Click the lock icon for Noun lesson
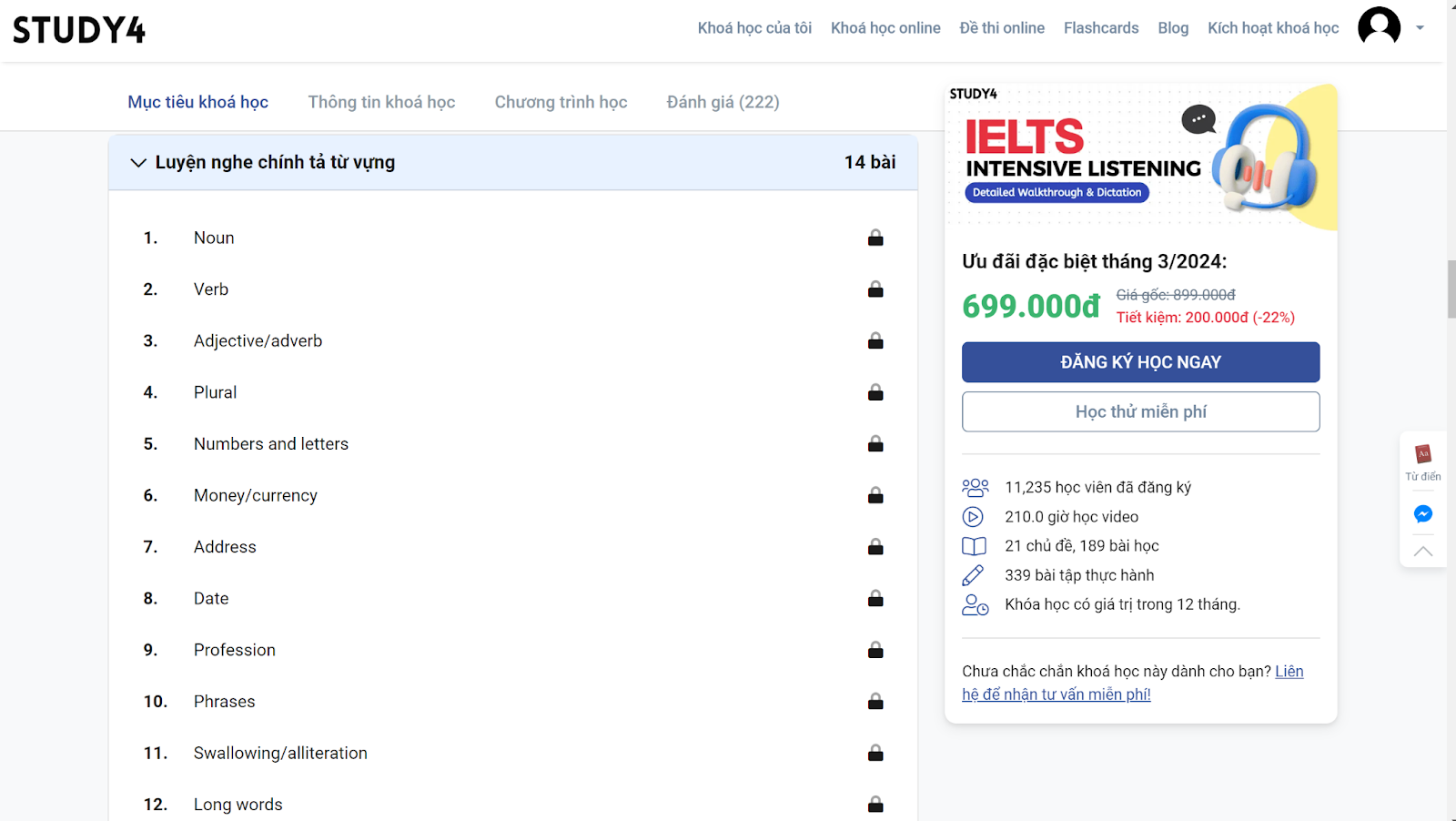The width and height of the screenshot is (1456, 821). [x=875, y=238]
